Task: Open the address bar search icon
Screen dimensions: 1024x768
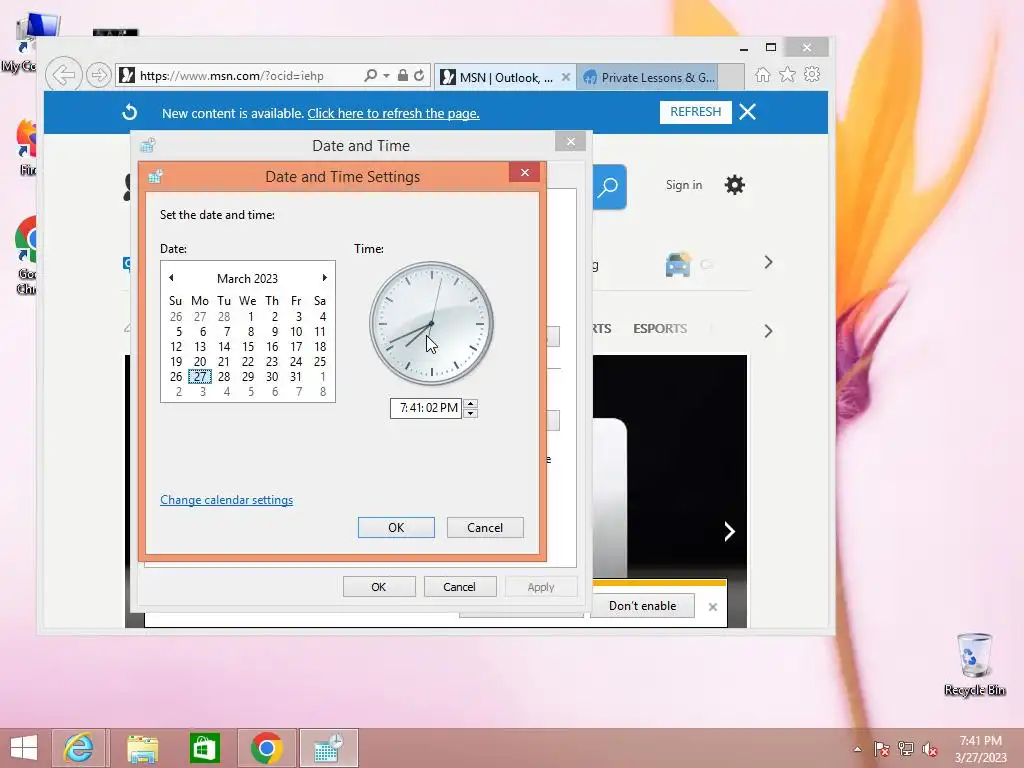Action: point(370,76)
